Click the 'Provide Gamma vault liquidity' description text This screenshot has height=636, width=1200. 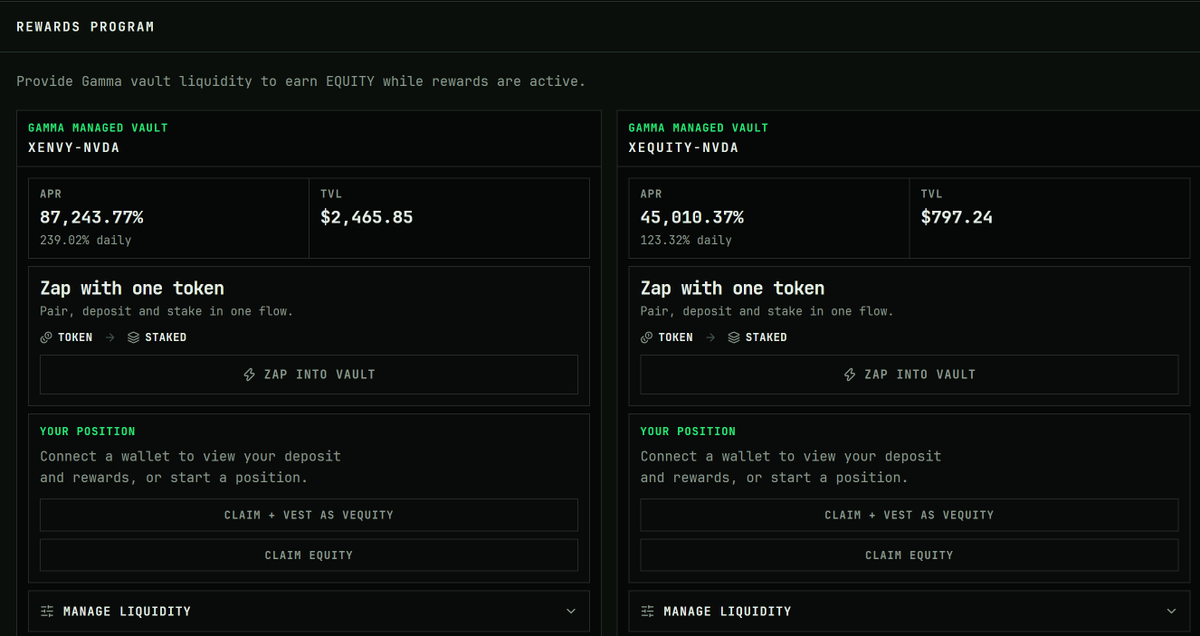pos(300,81)
